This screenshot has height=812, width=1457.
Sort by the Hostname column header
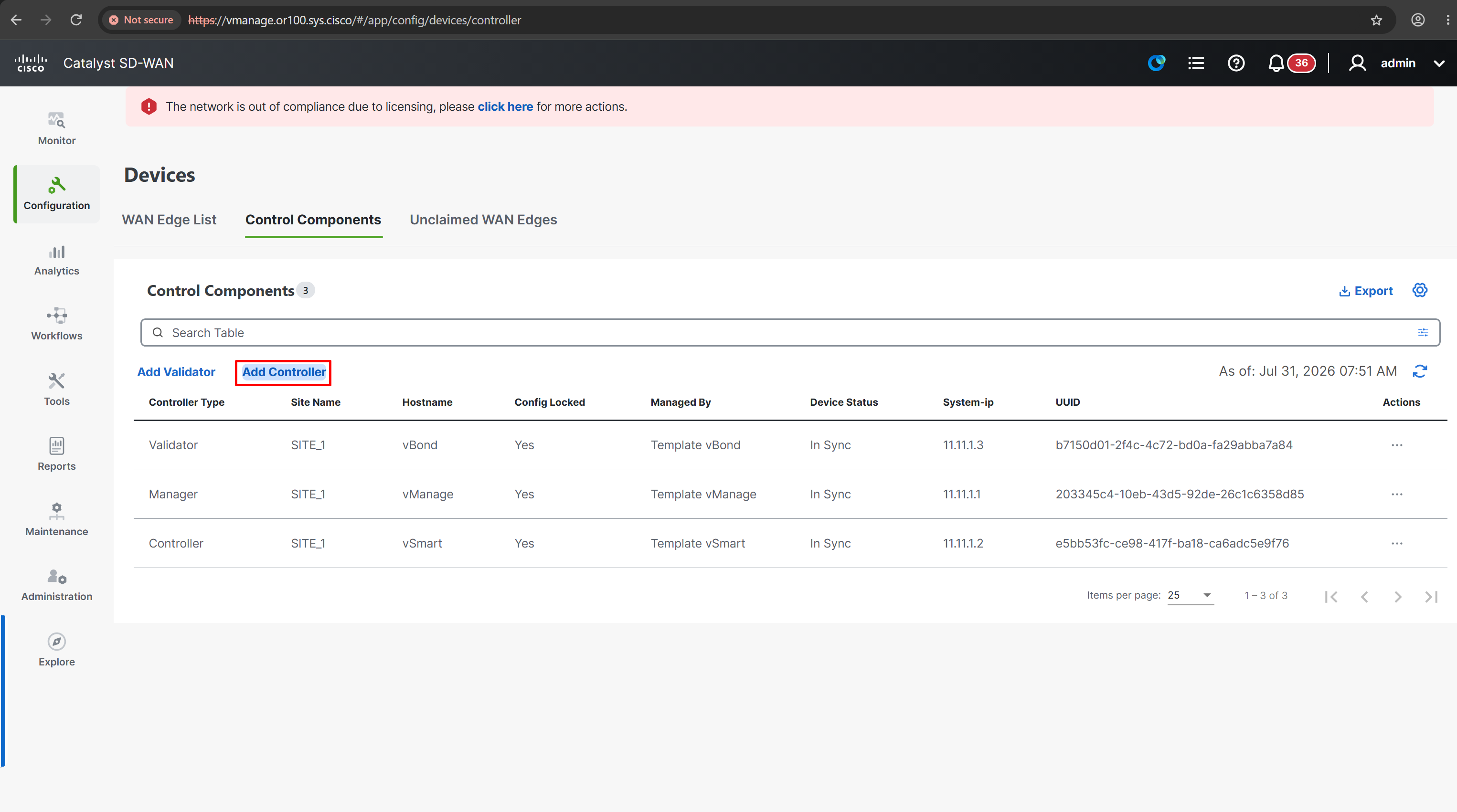pyautogui.click(x=427, y=402)
